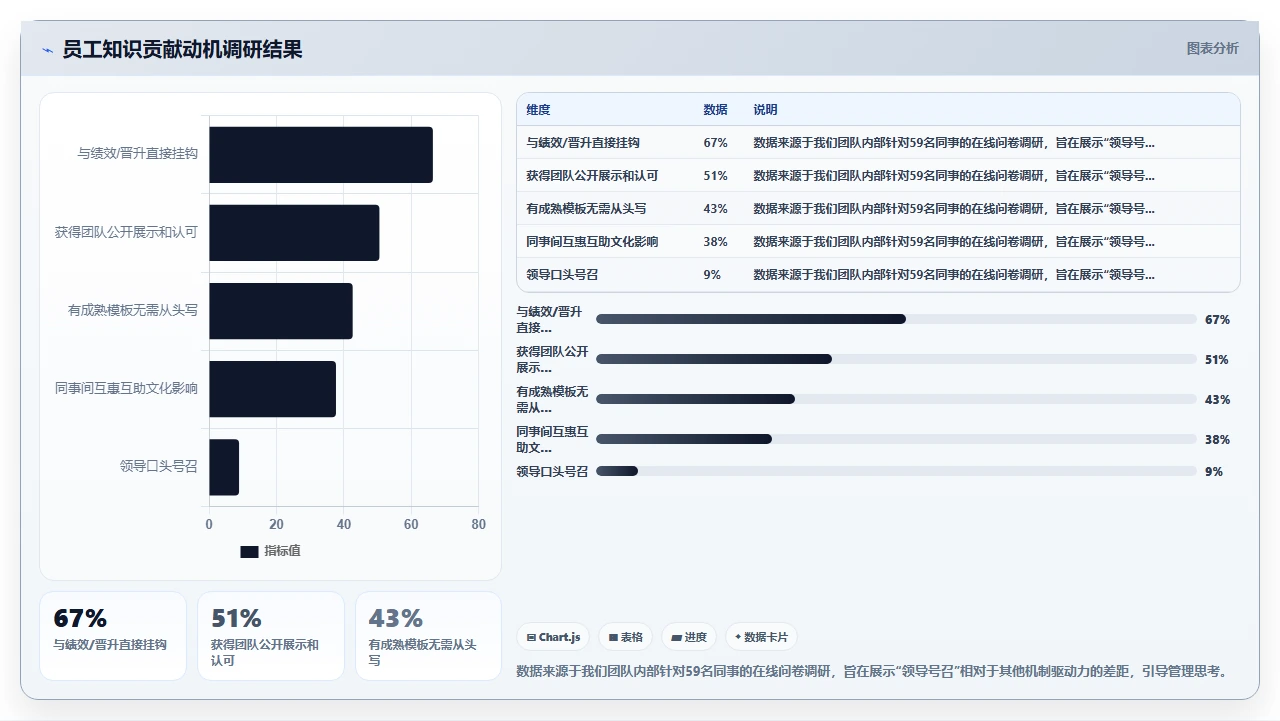The width and height of the screenshot is (1280, 721).
Task: Click the 与绩效/晋升直接挂钩 chart axis label
Action: pyautogui.click(x=137, y=154)
